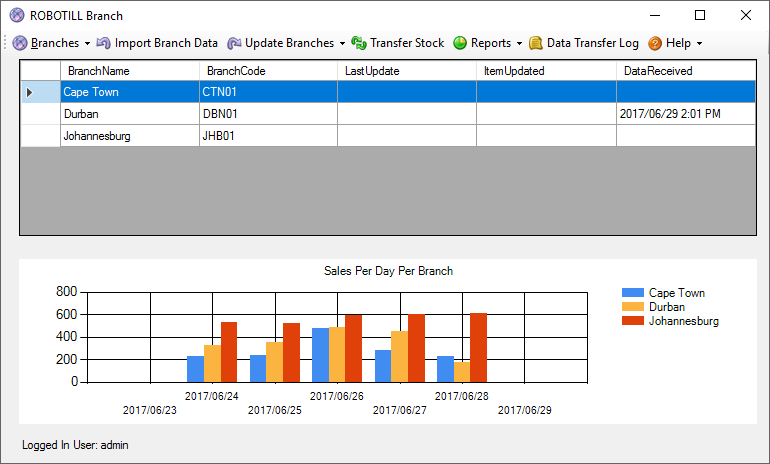Click the red Johannesburg legend swatch

pos(632,321)
